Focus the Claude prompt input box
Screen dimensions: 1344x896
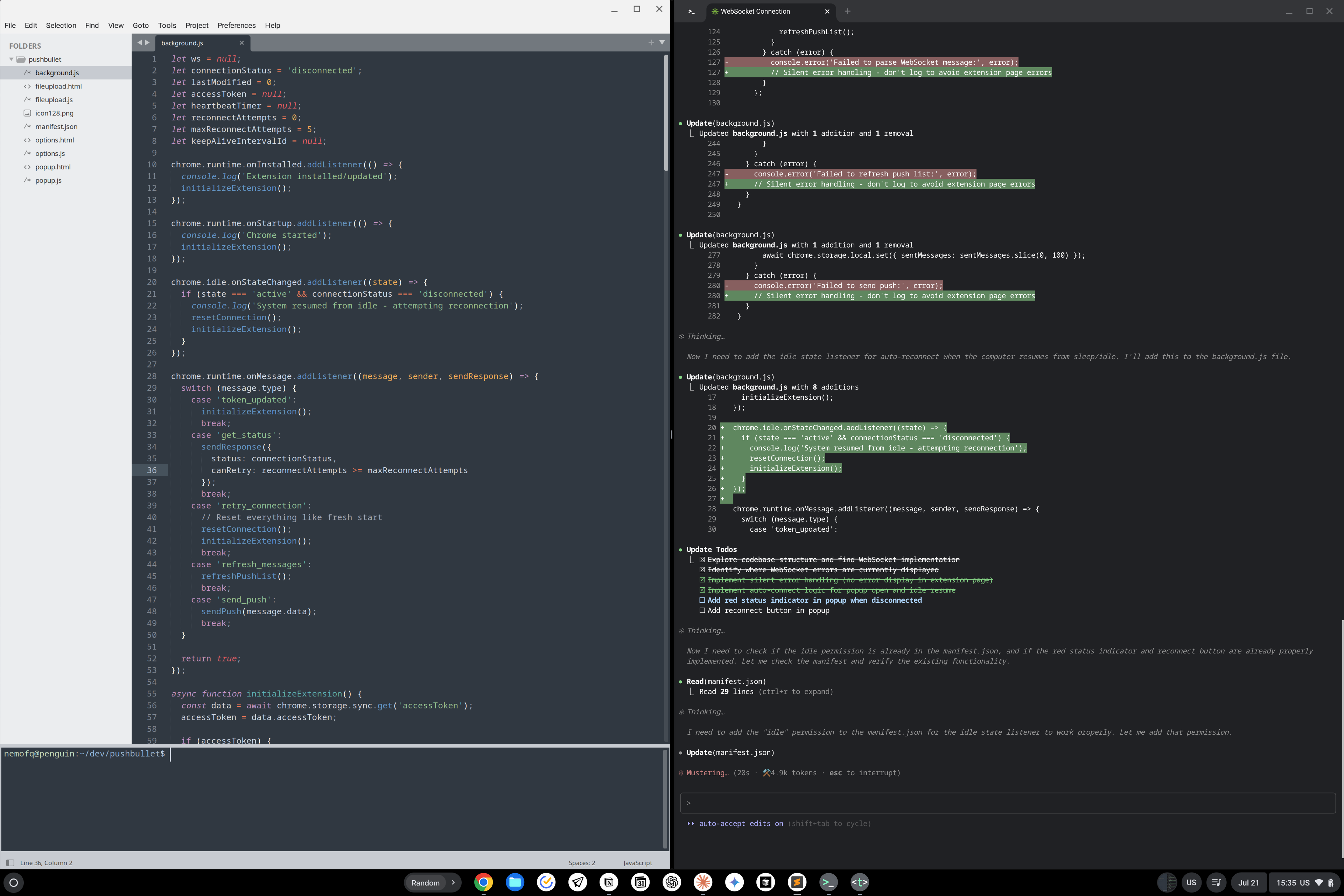tap(1007, 803)
